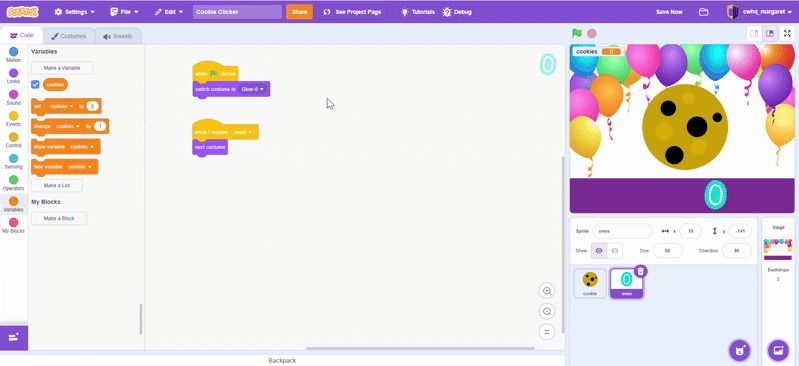Enter full screen stage mode
Screen dimensions: 799x366
[x=787, y=33]
